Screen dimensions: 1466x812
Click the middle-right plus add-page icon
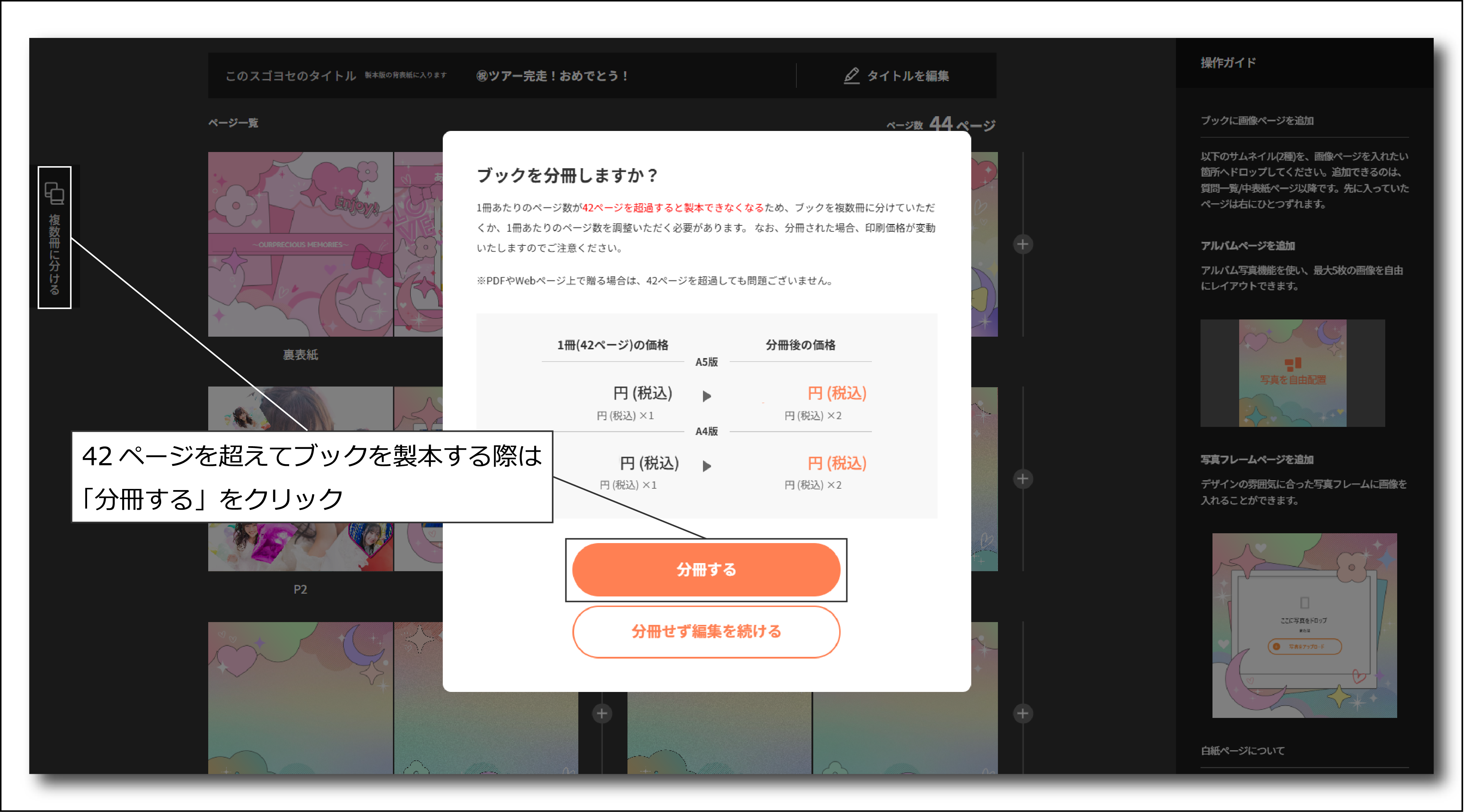[1022, 478]
